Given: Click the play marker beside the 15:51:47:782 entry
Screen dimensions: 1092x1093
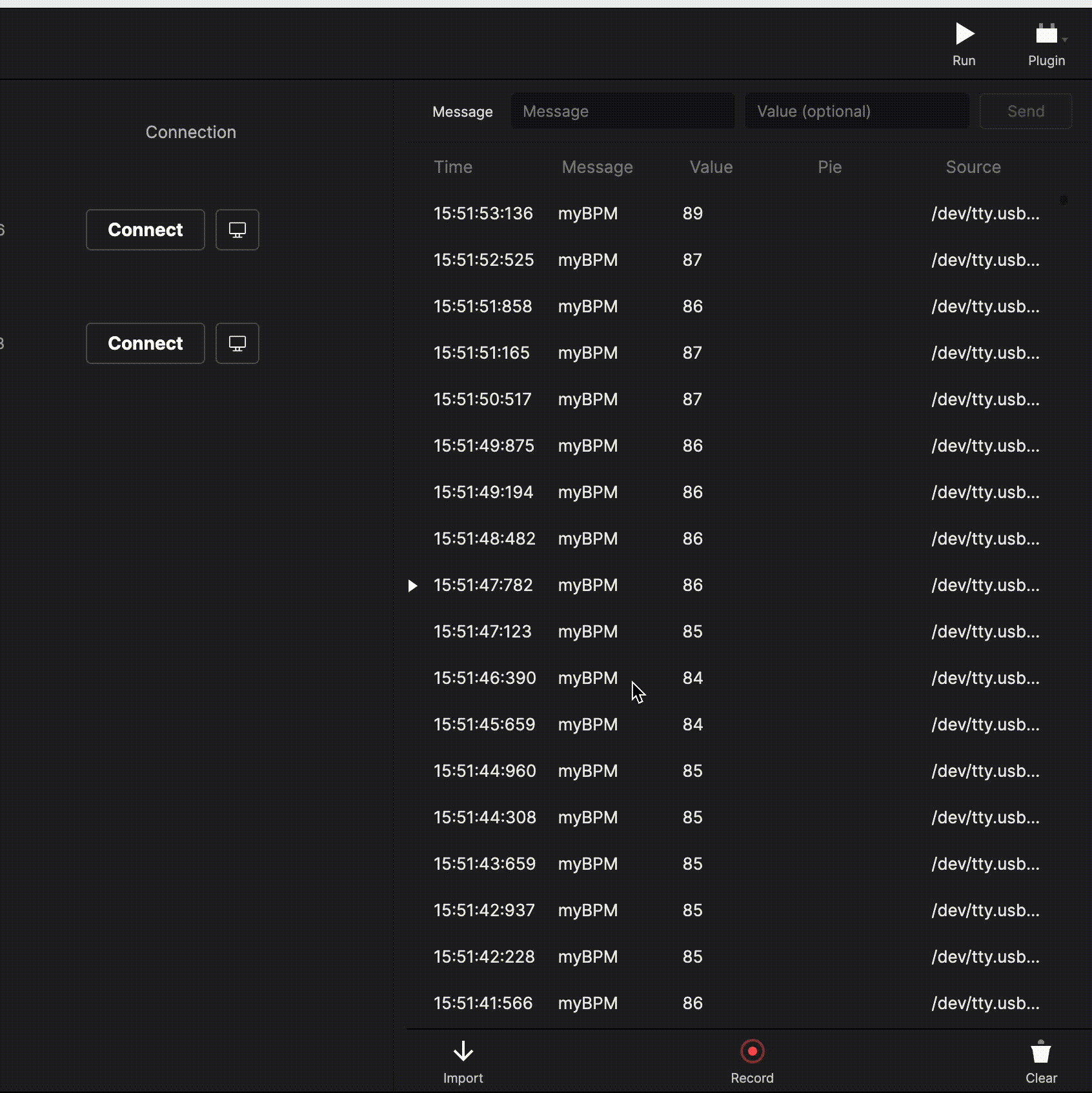Looking at the screenshot, I should coord(414,586).
